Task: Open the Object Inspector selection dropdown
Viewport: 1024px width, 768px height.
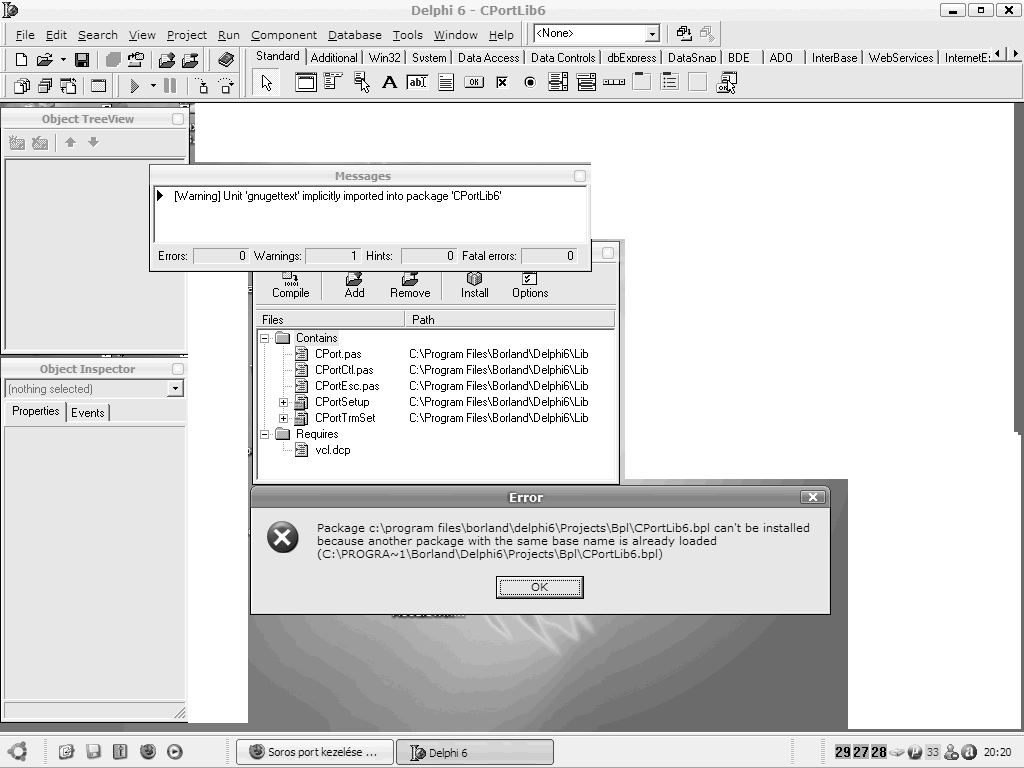Action: (175, 389)
